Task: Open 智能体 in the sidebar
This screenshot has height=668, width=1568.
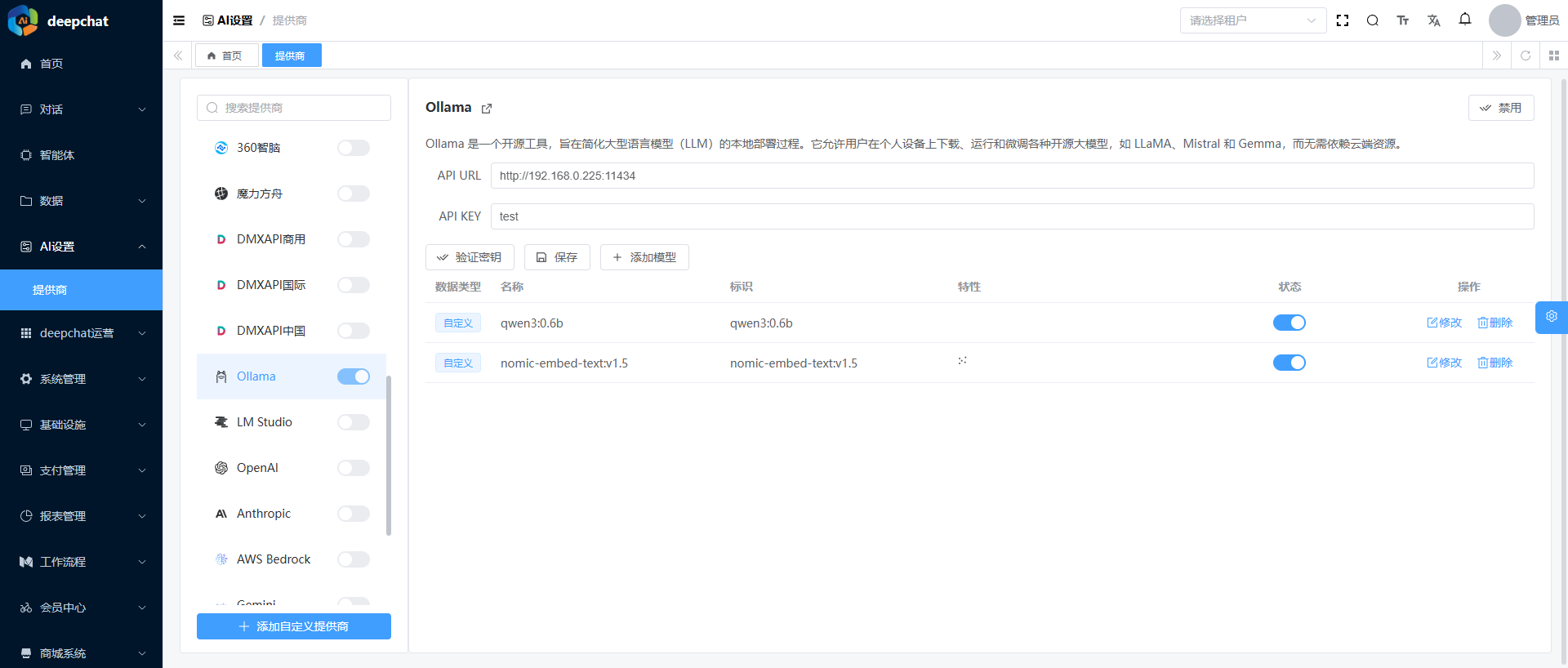Action: coord(82,155)
